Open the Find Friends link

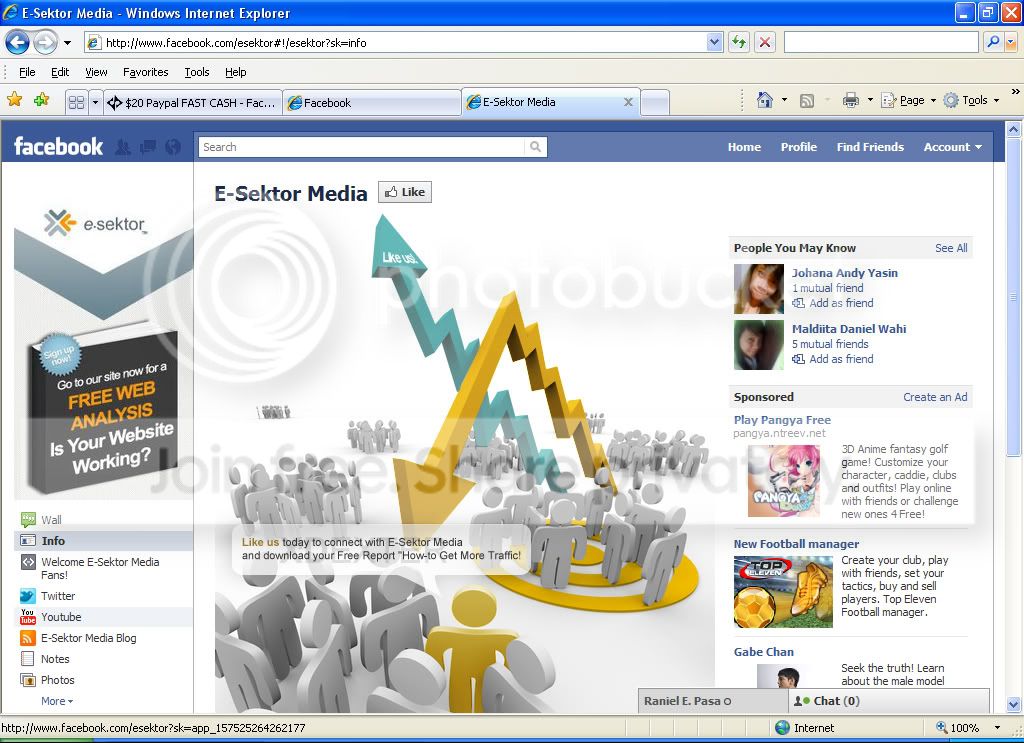(870, 147)
